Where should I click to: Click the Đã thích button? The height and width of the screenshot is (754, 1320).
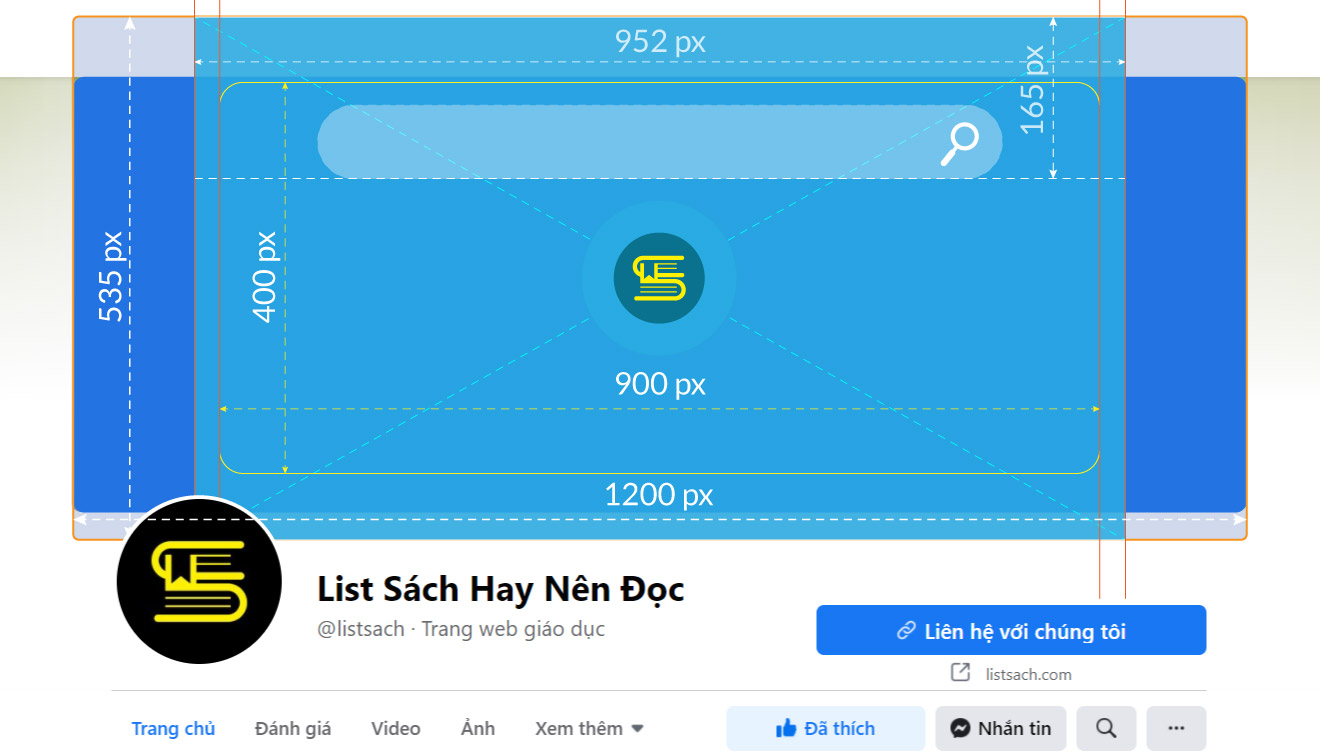826,729
